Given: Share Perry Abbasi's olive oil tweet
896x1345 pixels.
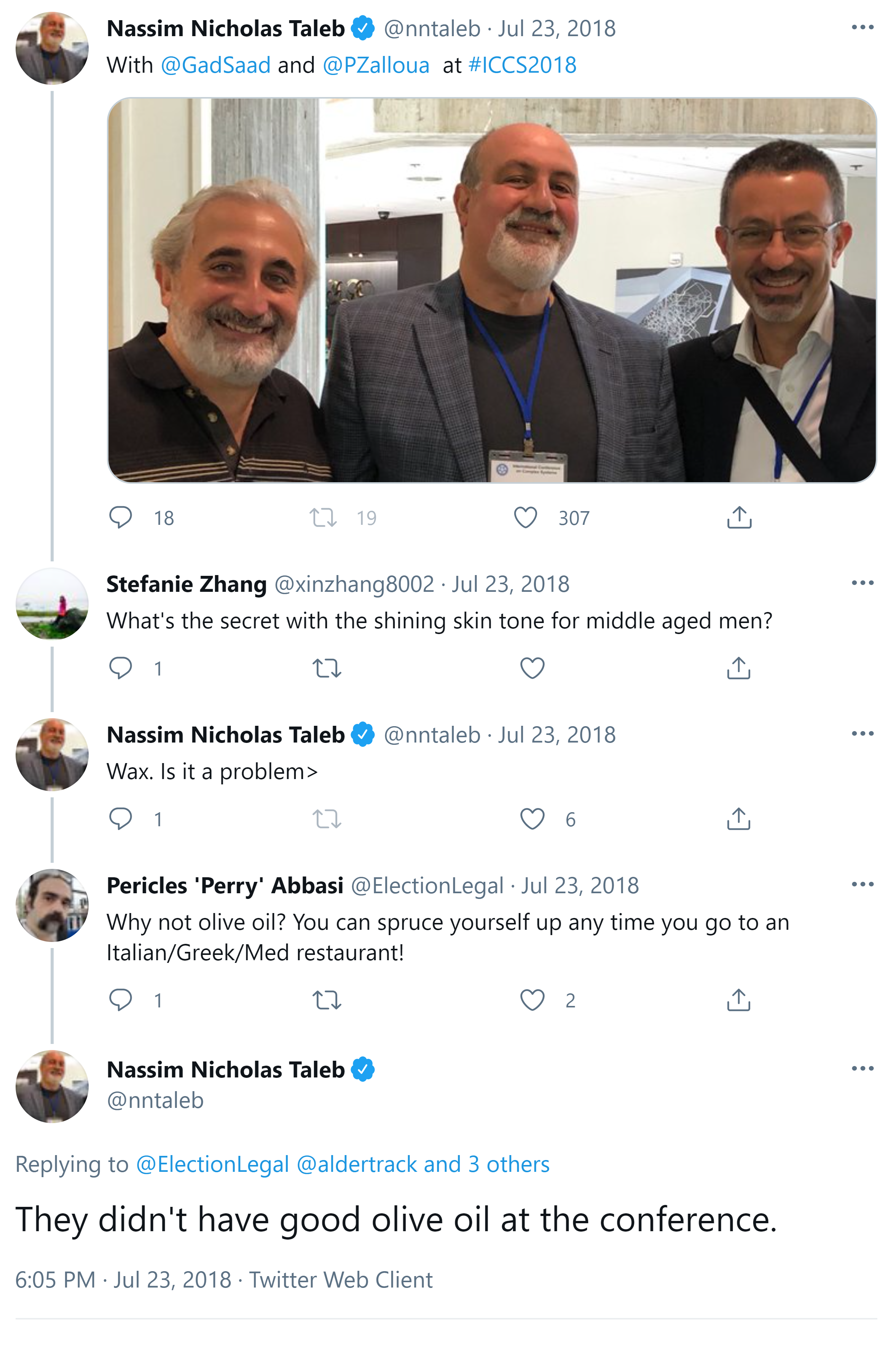Looking at the screenshot, I should coord(738,999).
